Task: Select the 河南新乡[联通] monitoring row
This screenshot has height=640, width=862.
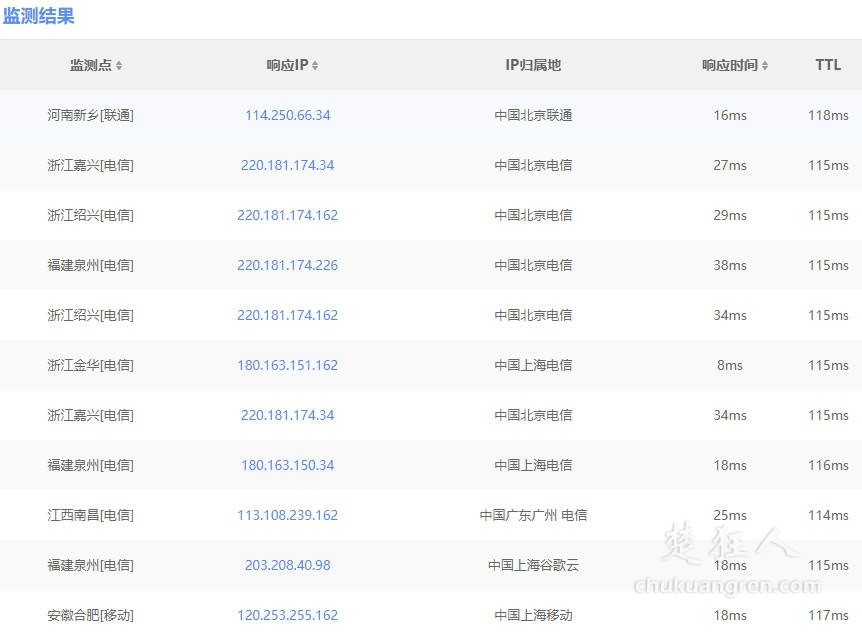Action: [x=94, y=115]
